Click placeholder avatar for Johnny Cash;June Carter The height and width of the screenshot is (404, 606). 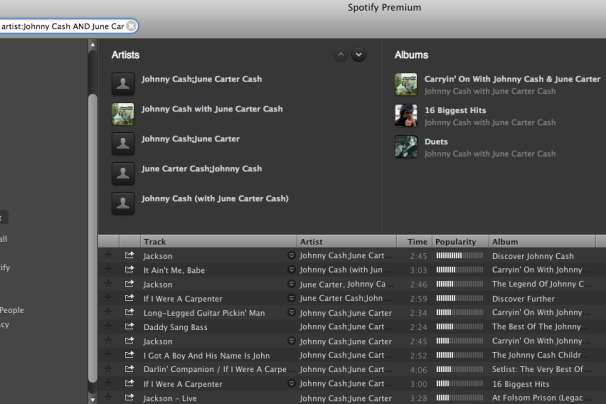123,143
